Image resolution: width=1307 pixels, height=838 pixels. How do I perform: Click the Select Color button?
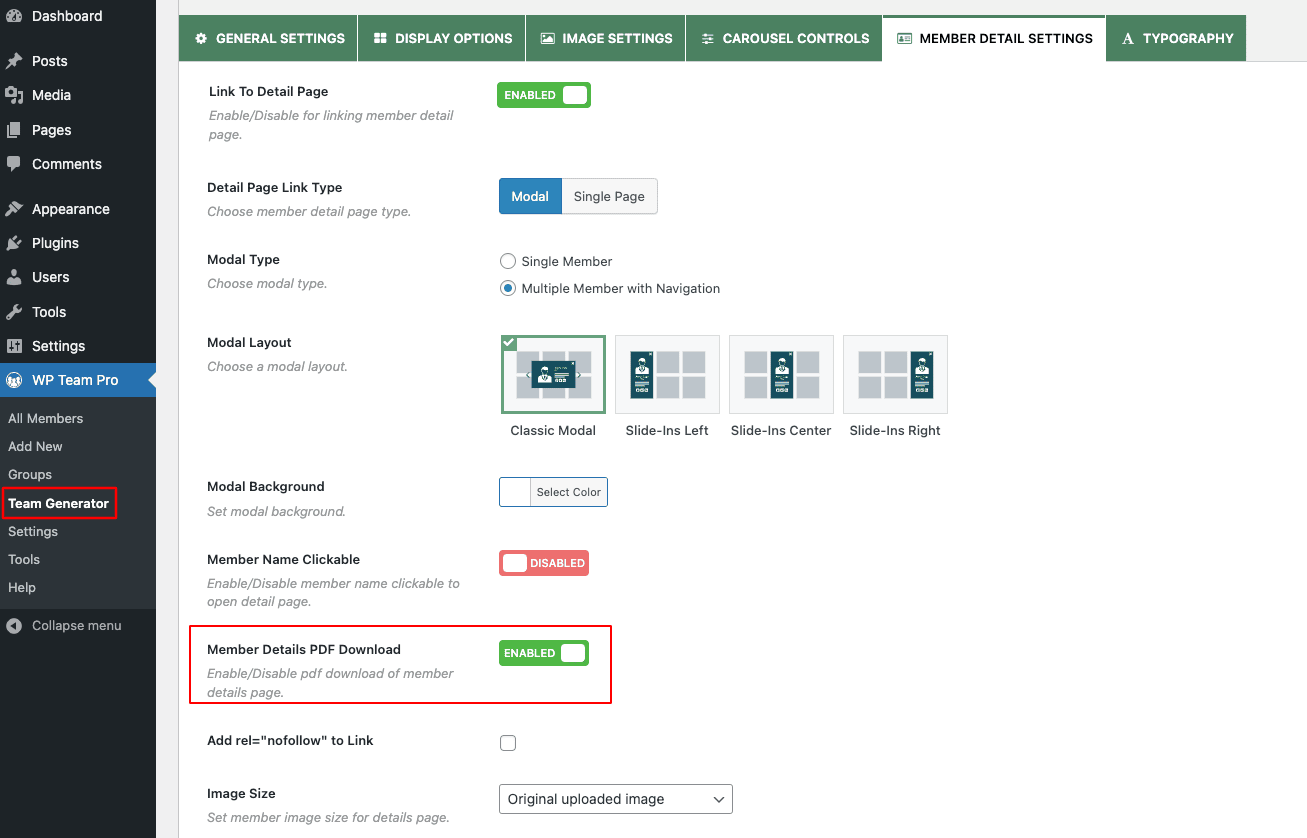click(568, 492)
